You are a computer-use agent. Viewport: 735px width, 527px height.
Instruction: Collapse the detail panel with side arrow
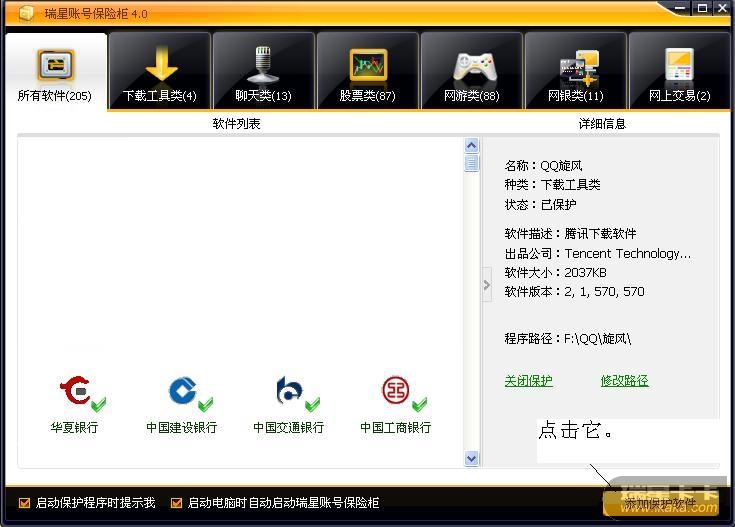487,285
